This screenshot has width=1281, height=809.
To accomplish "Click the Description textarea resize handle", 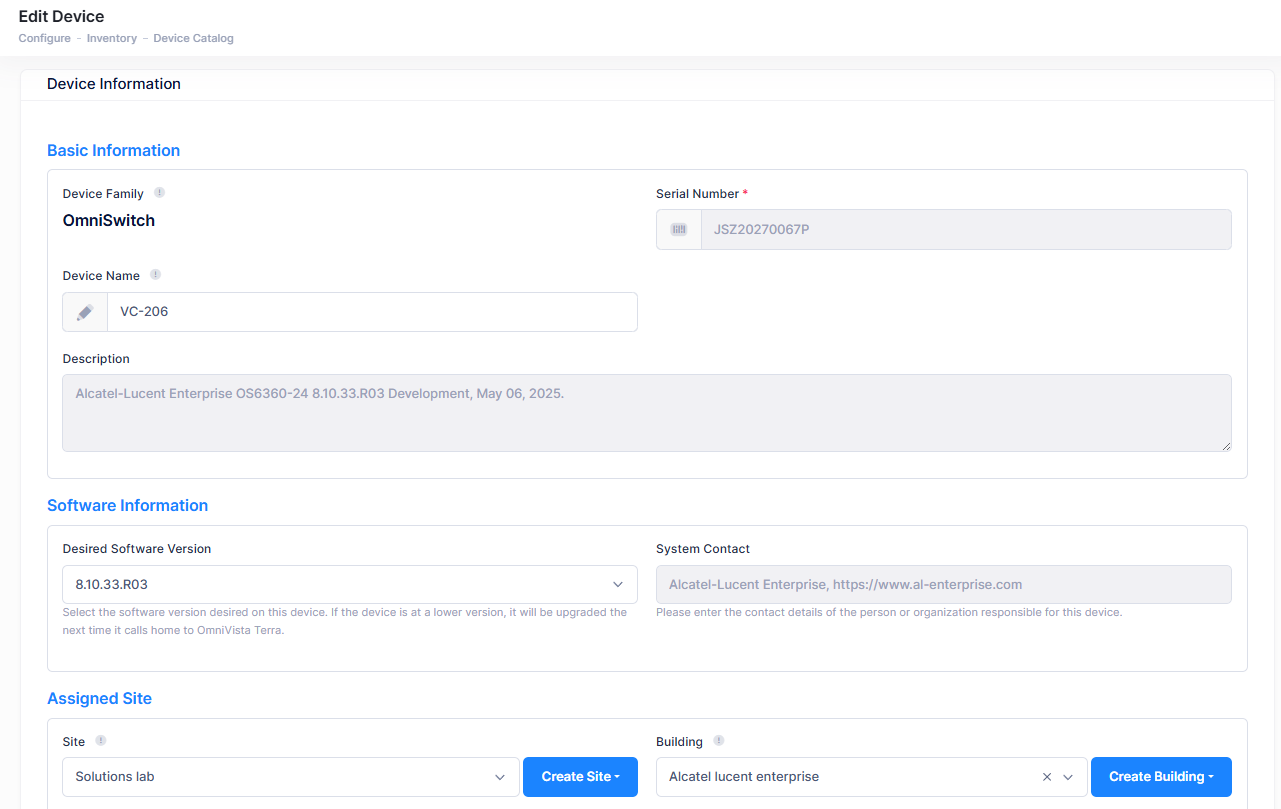I will (1225, 445).
